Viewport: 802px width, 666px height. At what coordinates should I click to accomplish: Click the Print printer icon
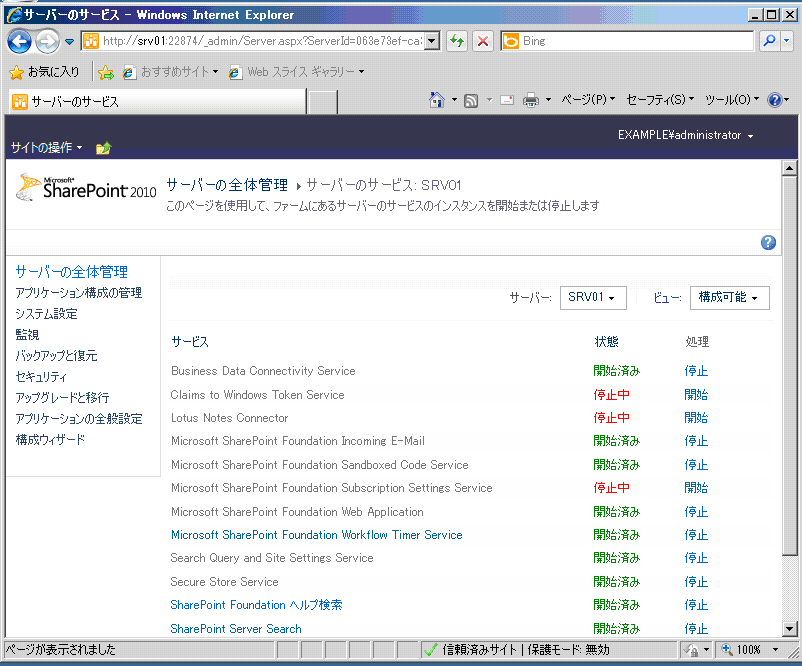click(x=531, y=100)
